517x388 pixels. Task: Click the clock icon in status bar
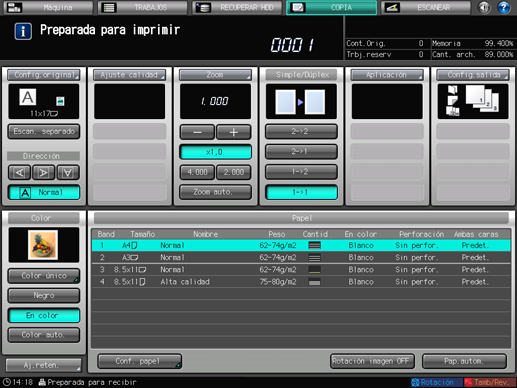click(x=6, y=382)
